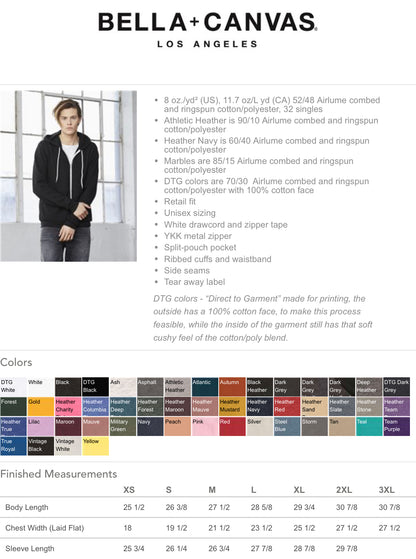The height and width of the screenshot is (559, 416).
Task: Choose the Peach color swatch
Action: (x=178, y=426)
